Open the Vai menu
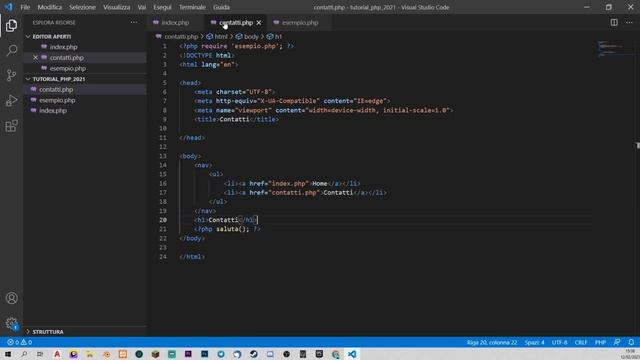The height and width of the screenshot is (360, 640). [142, 7]
